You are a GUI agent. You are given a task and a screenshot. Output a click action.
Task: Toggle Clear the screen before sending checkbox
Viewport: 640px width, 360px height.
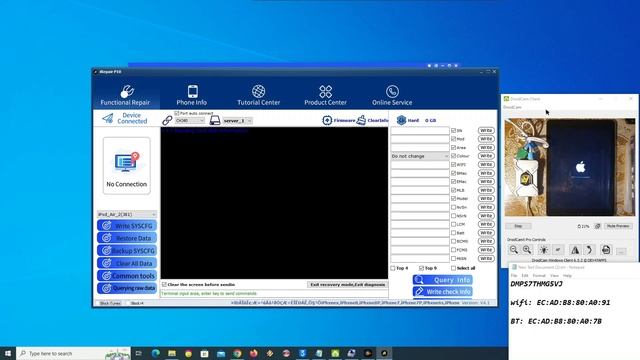(164, 284)
